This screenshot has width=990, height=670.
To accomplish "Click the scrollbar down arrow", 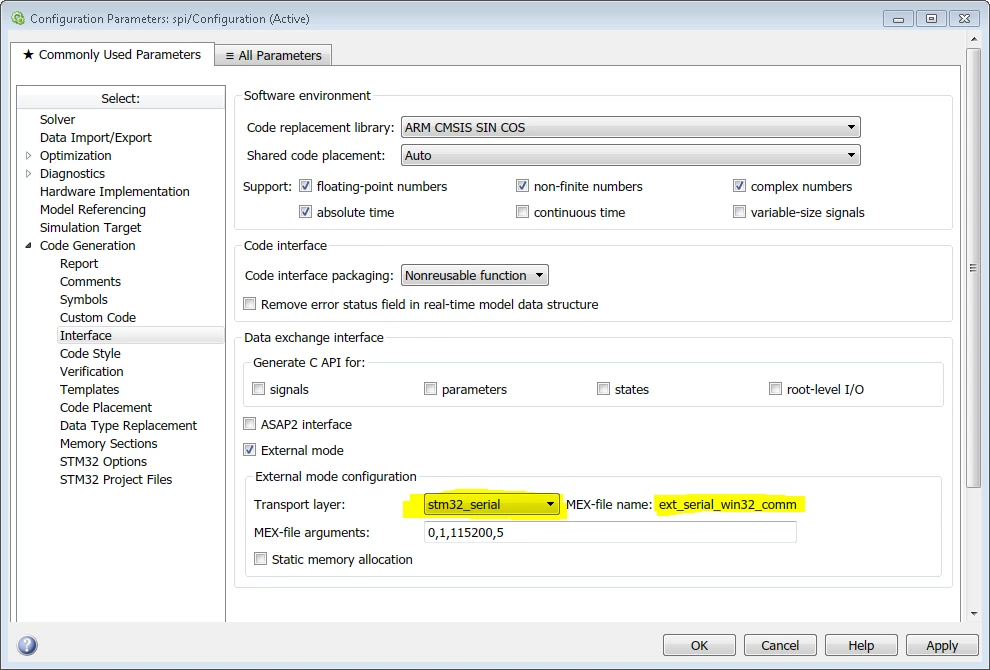I will click(x=973, y=613).
